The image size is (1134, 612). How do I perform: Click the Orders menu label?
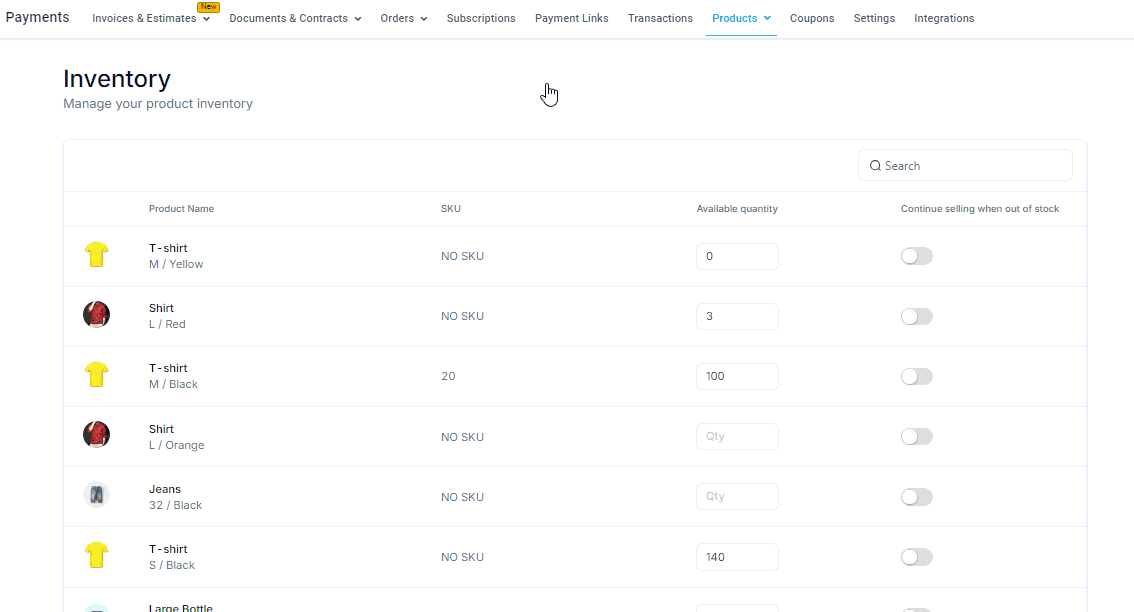coord(397,19)
